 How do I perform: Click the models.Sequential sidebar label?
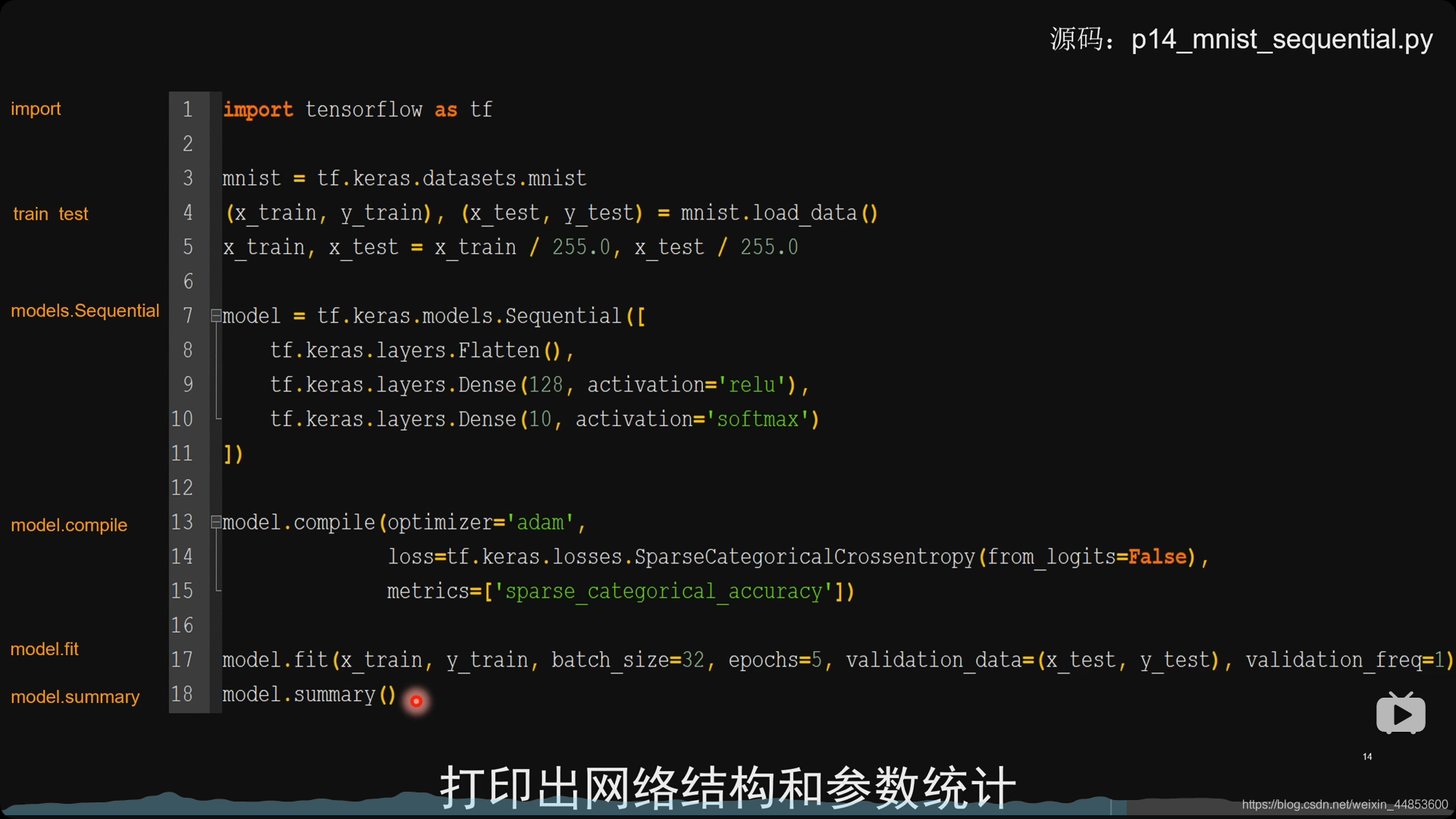pyautogui.click(x=85, y=311)
